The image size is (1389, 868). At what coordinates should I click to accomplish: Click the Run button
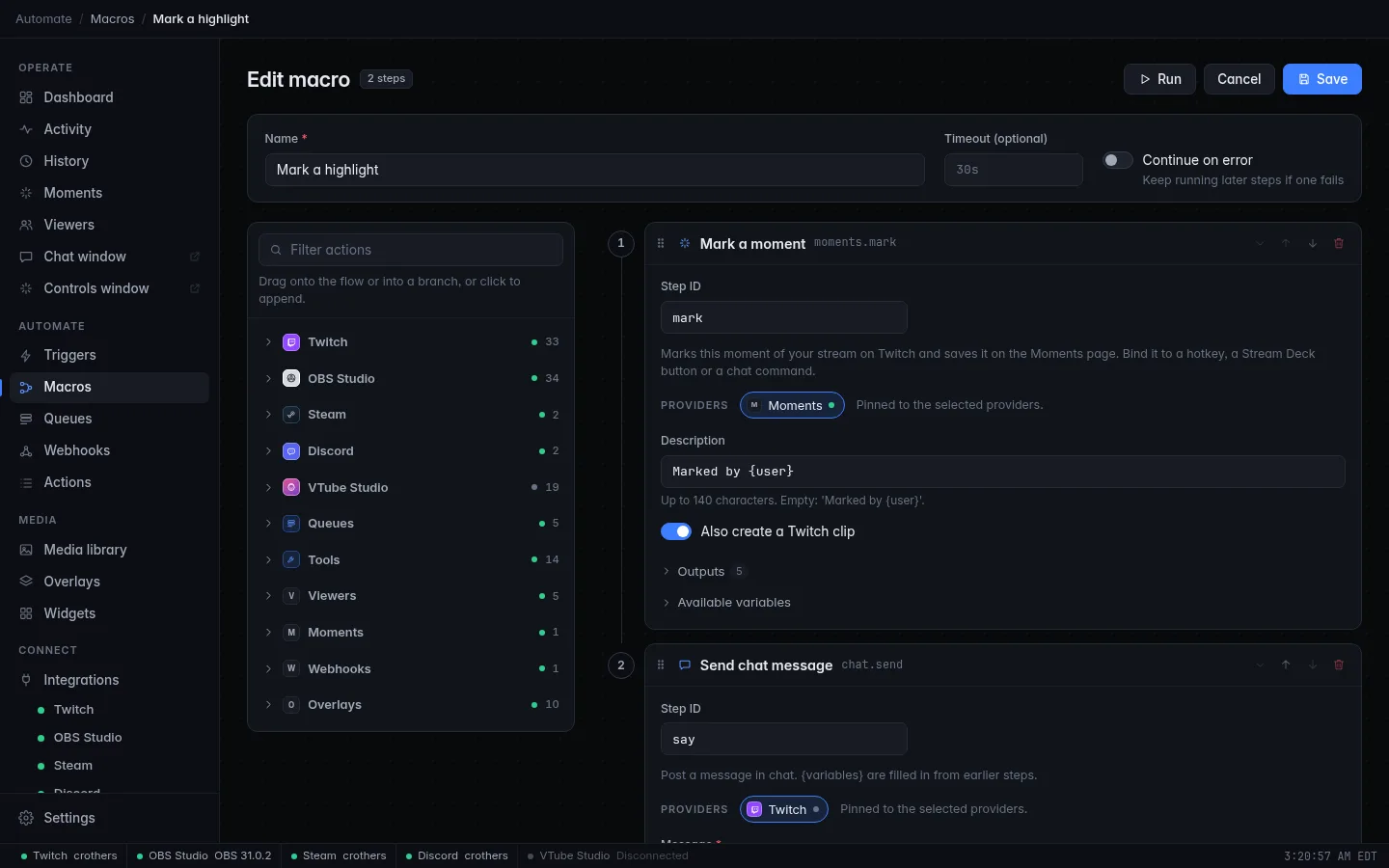1159,79
